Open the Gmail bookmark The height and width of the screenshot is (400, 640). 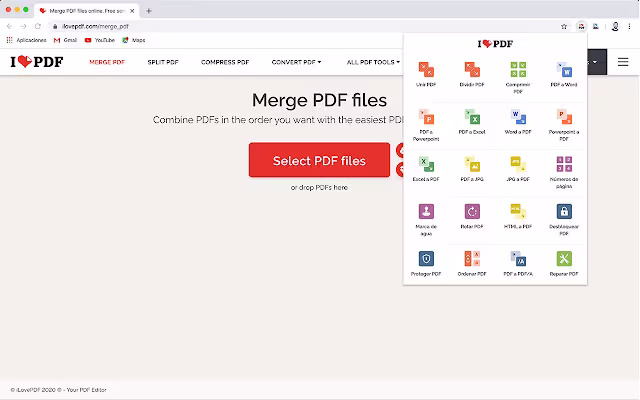tap(65, 40)
